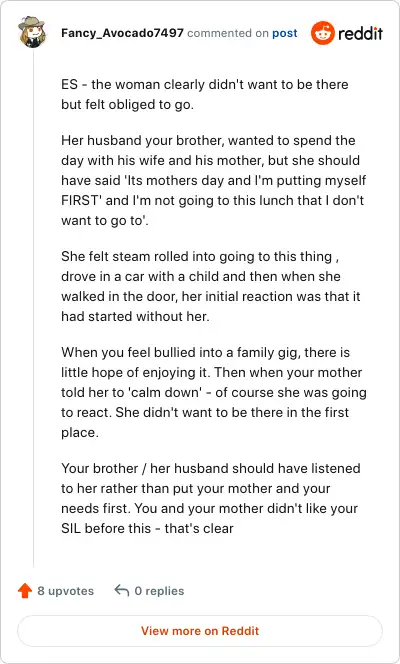Click paragraph starting "When you feel bullied"
400x664 pixels.
coord(214,392)
